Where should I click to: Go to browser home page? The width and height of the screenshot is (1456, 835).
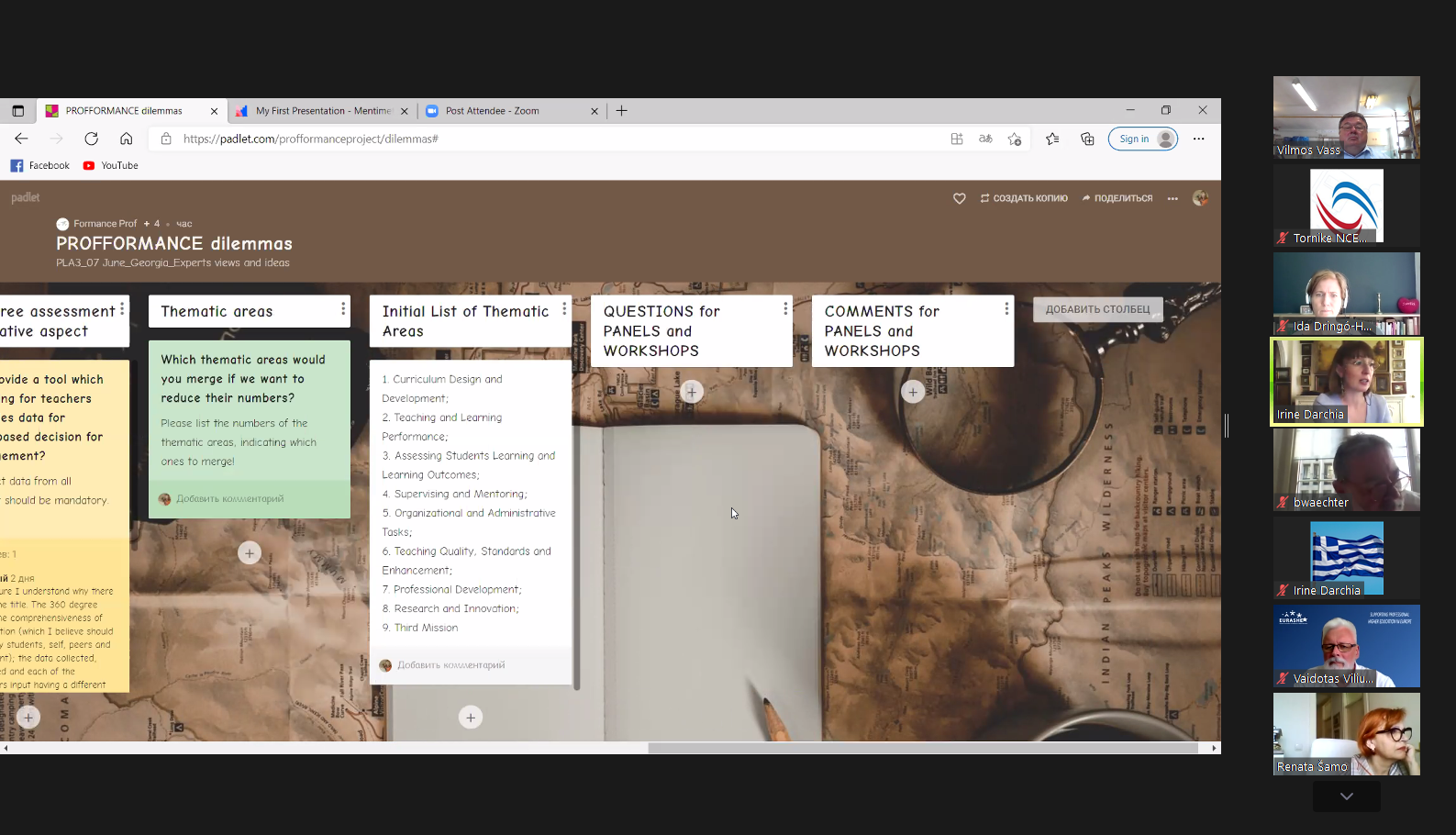(x=127, y=139)
